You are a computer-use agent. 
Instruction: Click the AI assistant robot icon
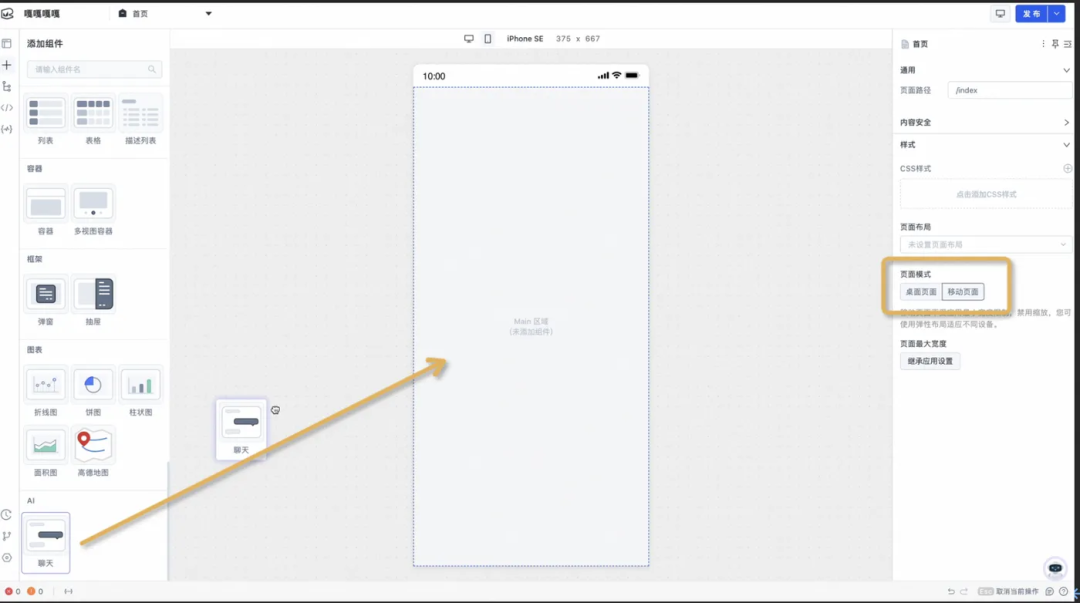point(1055,568)
